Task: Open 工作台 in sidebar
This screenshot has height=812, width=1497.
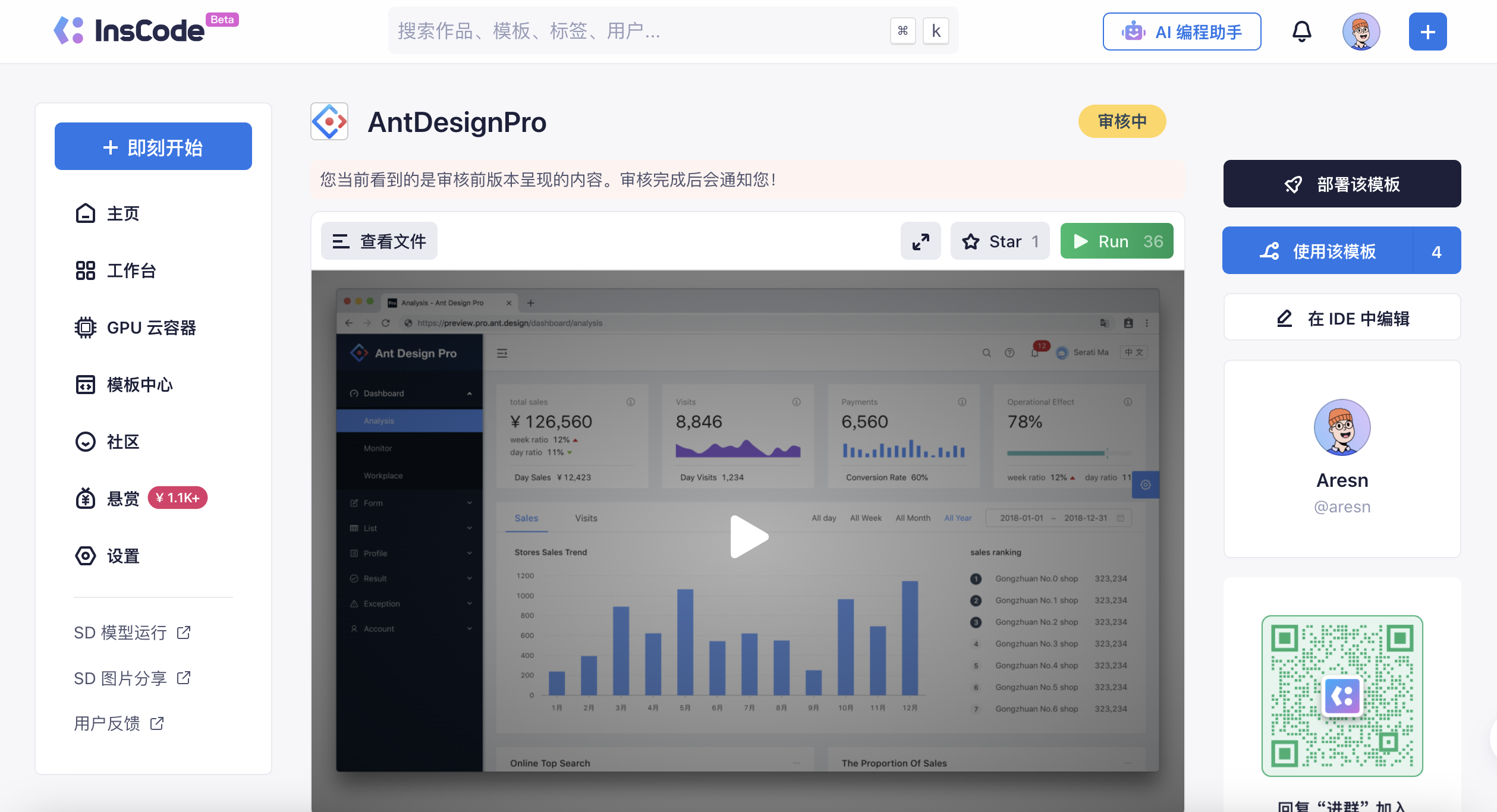Action: (x=115, y=270)
